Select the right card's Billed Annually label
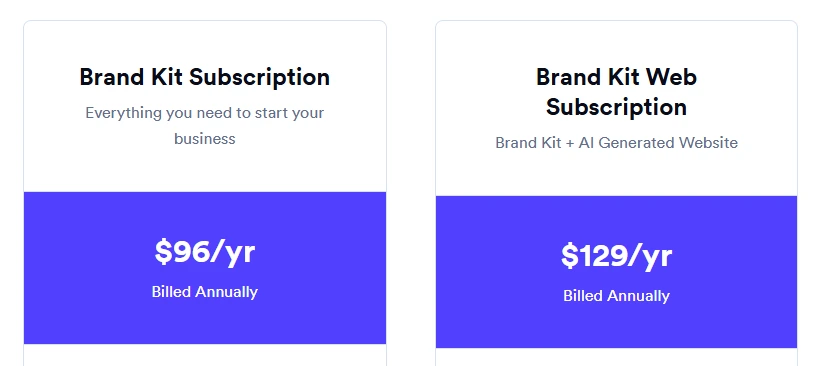 point(616,296)
